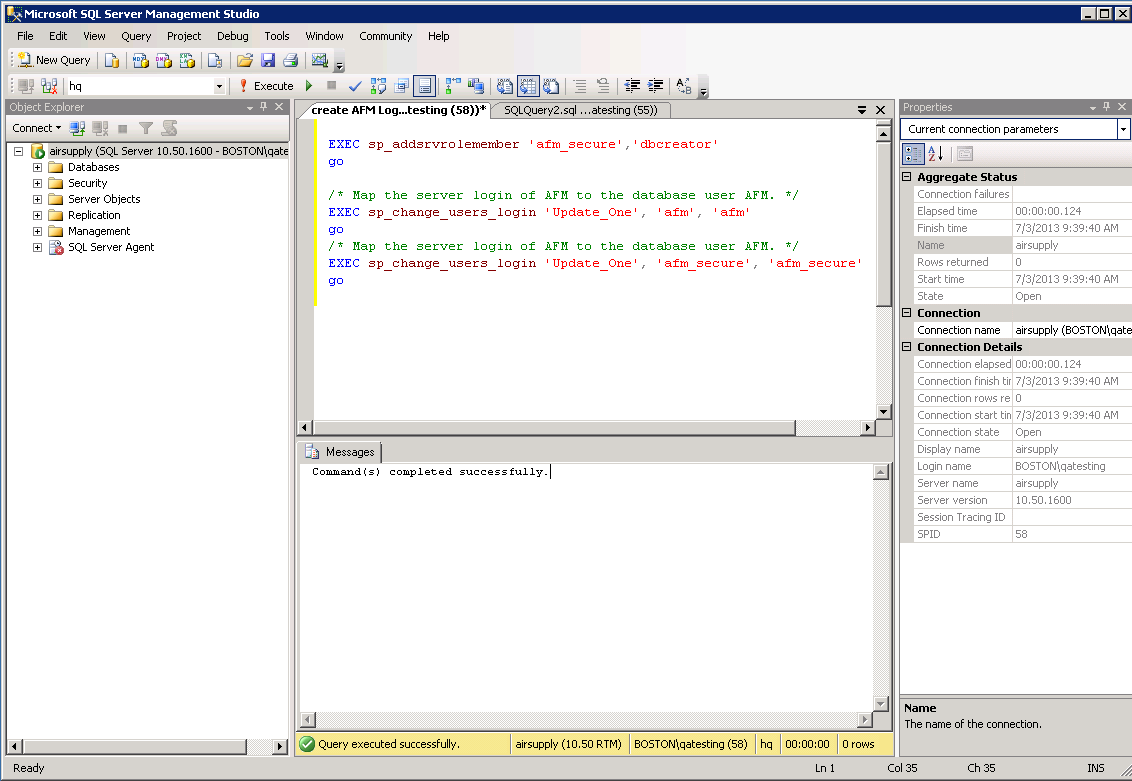Pin the Object Explorer panel
The width and height of the screenshot is (1132, 781).
click(264, 107)
